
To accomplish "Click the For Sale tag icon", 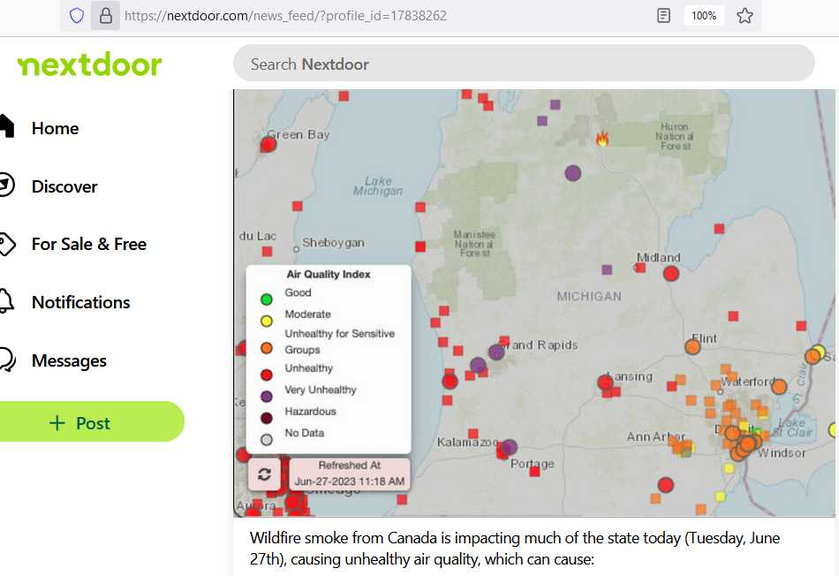I will click(x=7, y=244).
